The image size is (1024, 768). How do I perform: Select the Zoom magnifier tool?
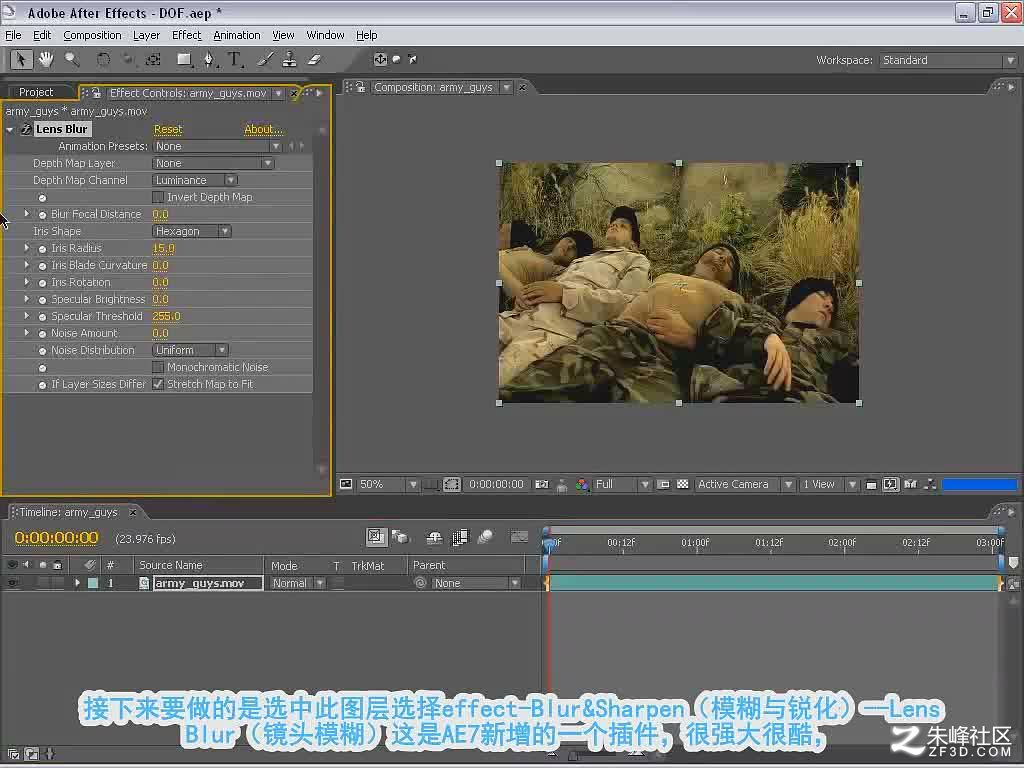click(72, 59)
